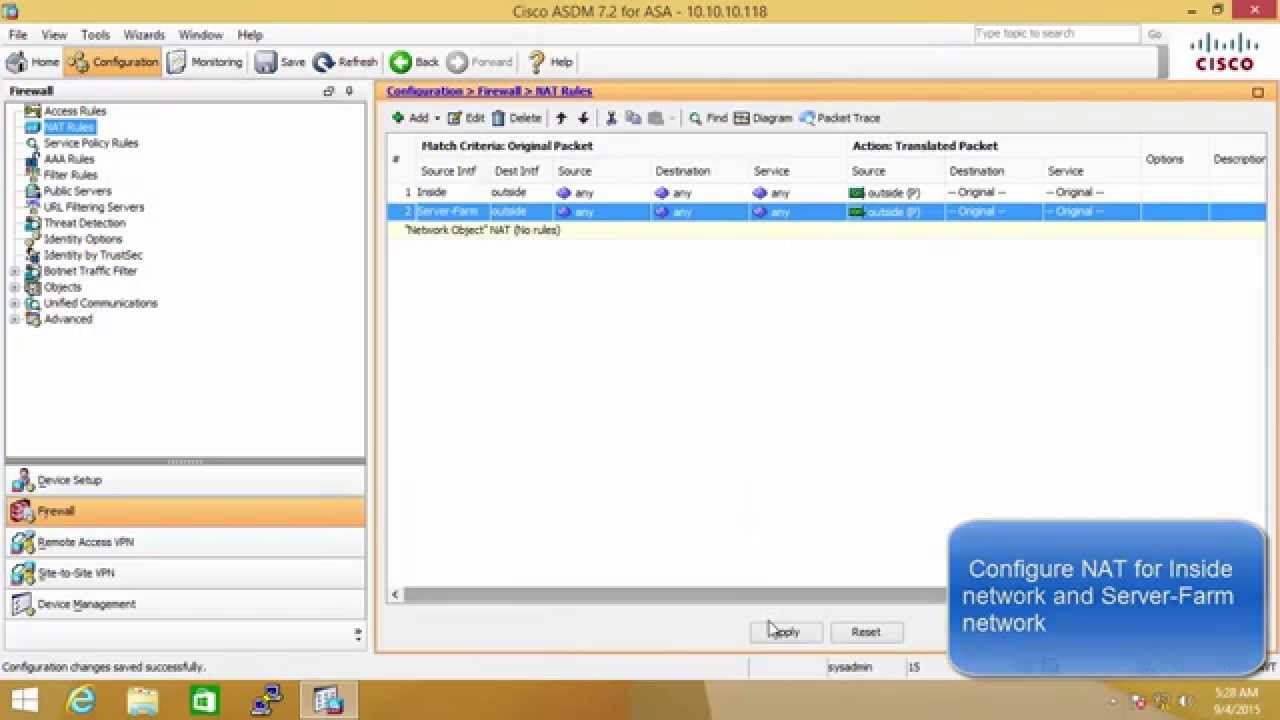Click the Source Intf column header
The width and height of the screenshot is (1280, 720).
(448, 171)
